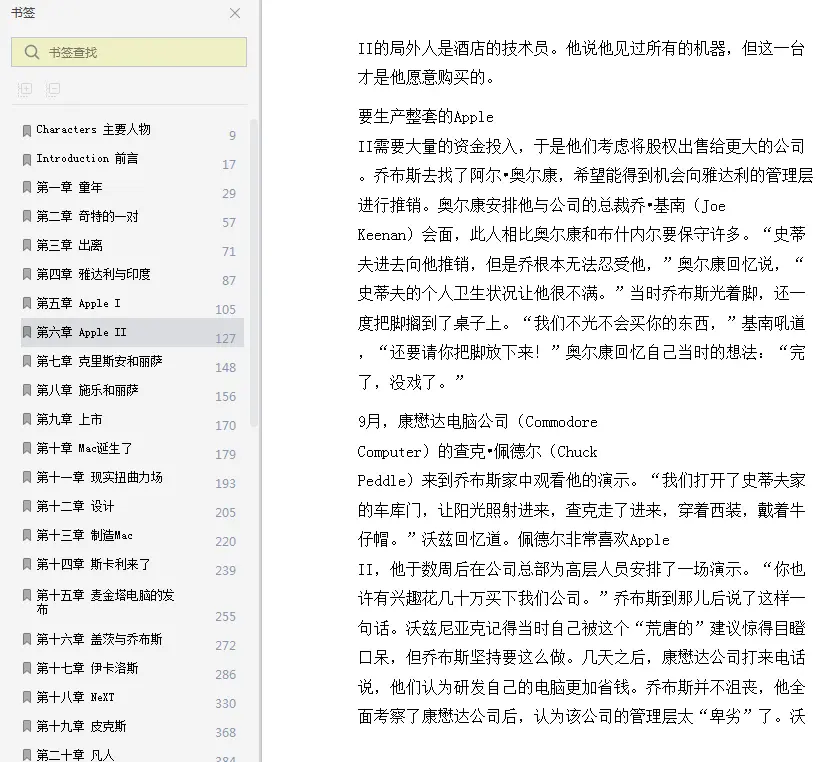The image size is (823, 762).
Task: Click bookmark icon beside 第十一章 现实扭曲力场
Action: pos(27,477)
